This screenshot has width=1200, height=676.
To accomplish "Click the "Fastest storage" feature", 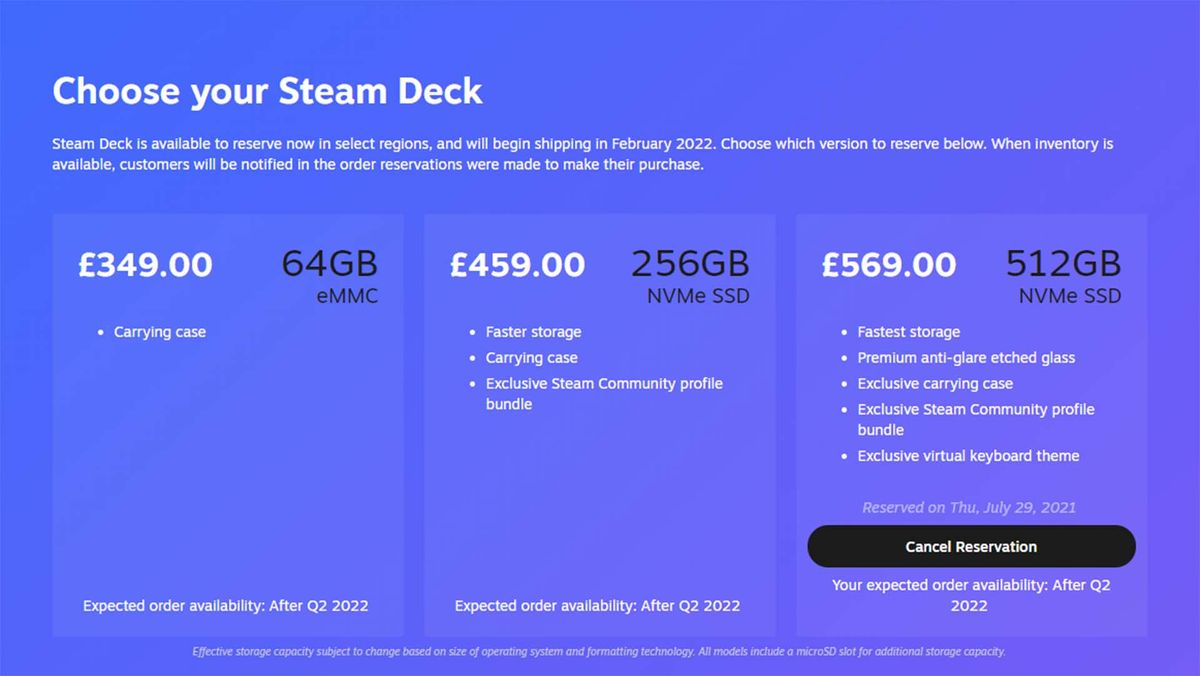I will 908,332.
